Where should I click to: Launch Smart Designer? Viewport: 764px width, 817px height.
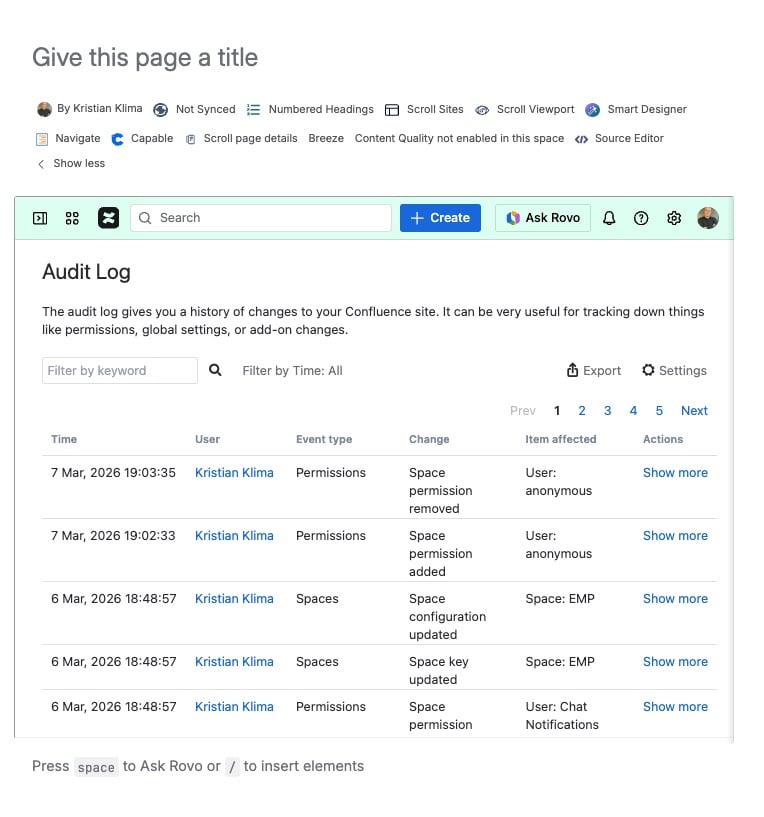coord(636,109)
